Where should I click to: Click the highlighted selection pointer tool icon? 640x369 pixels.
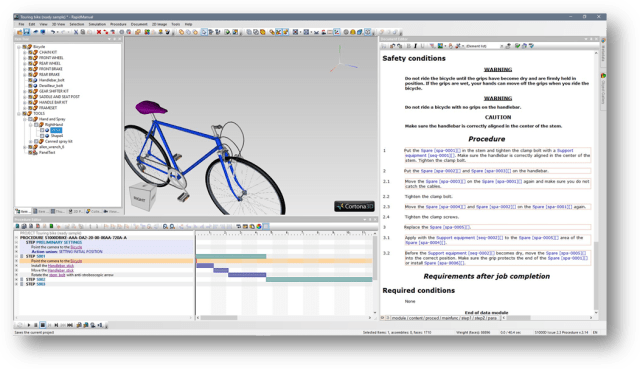pos(204,31)
